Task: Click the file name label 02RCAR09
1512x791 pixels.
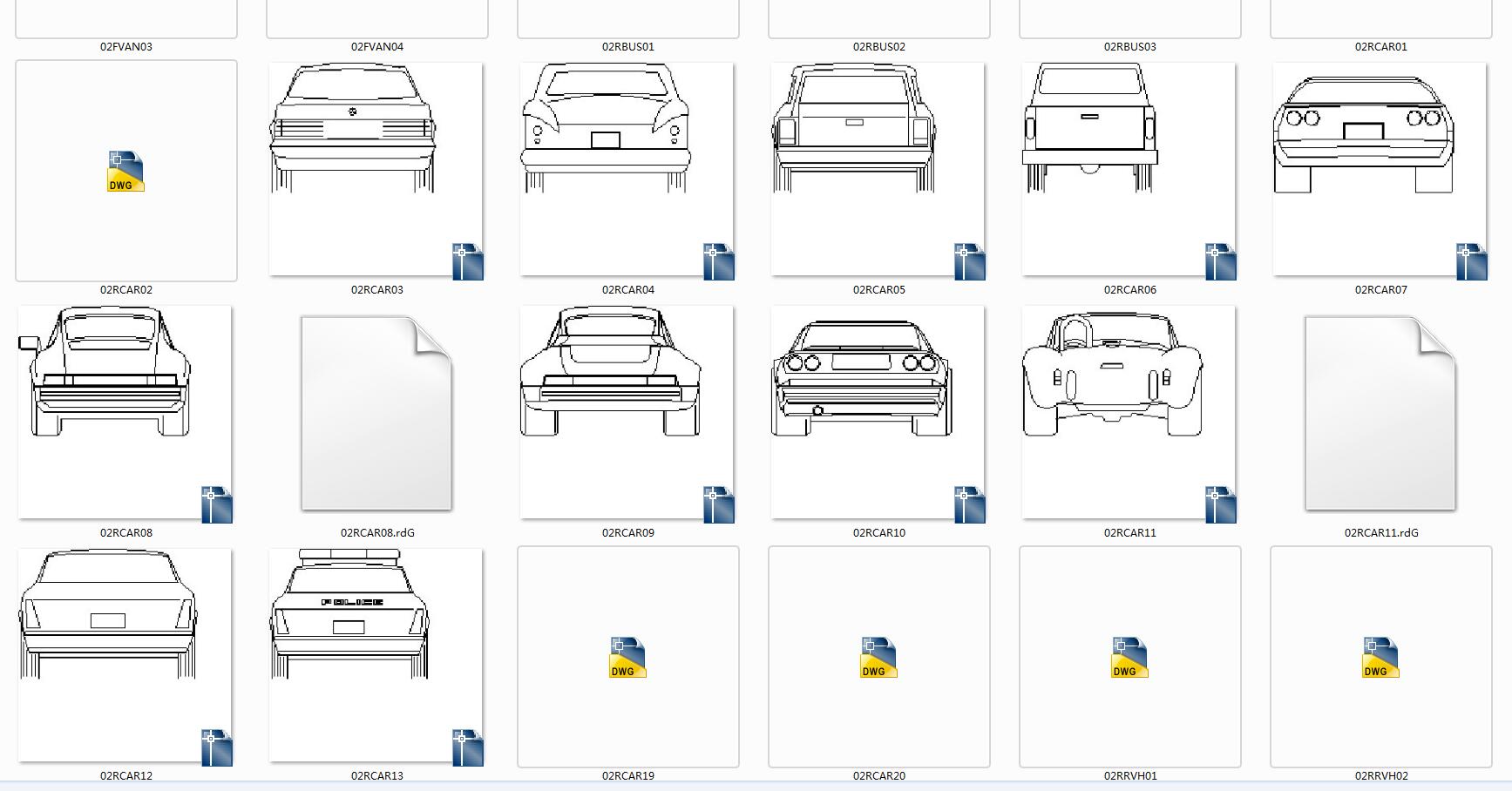Action: click(628, 533)
